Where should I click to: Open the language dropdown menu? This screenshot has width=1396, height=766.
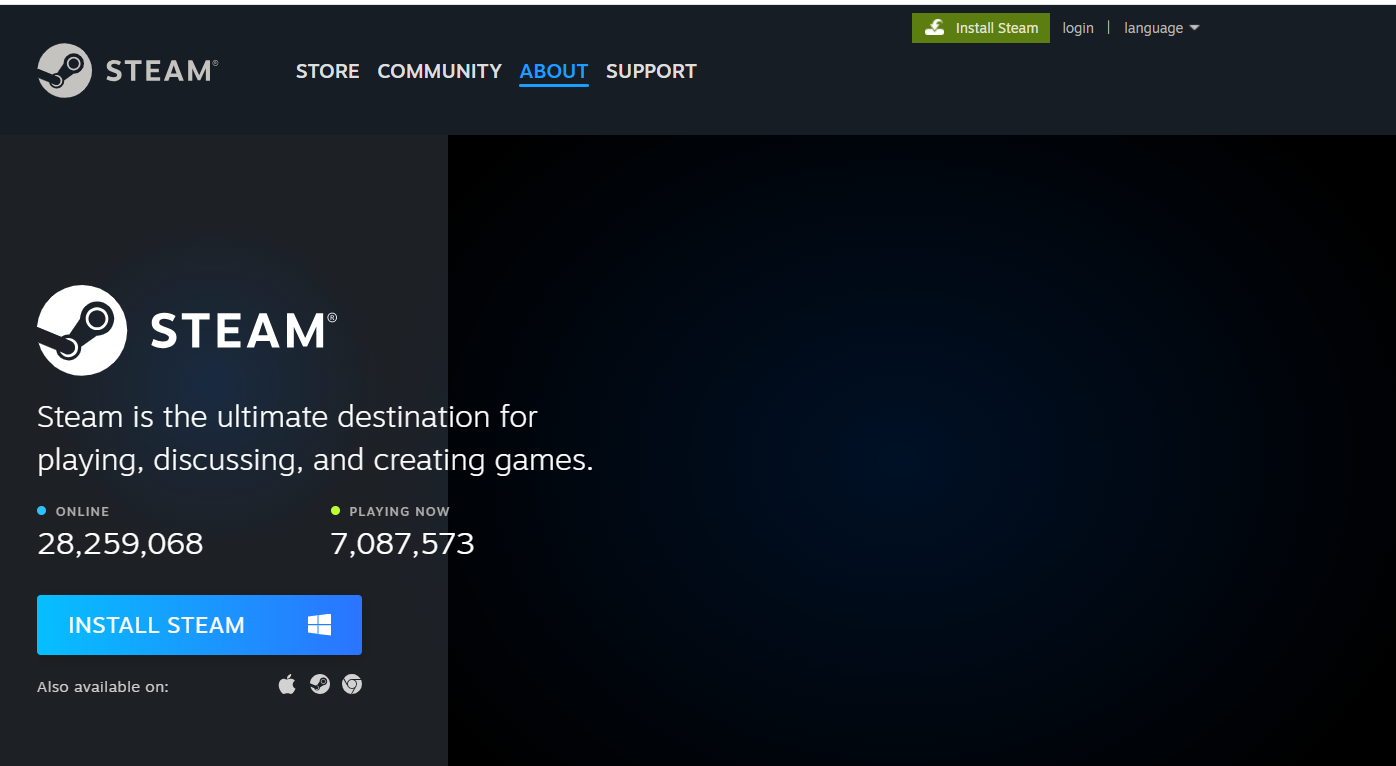[1153, 28]
